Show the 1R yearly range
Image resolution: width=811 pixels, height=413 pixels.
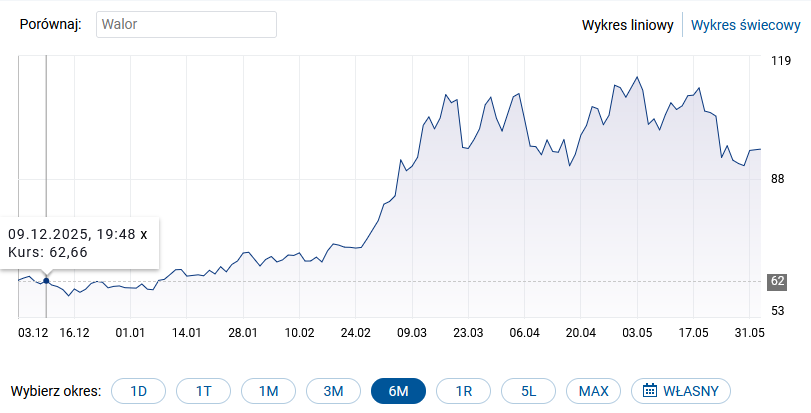(x=463, y=391)
